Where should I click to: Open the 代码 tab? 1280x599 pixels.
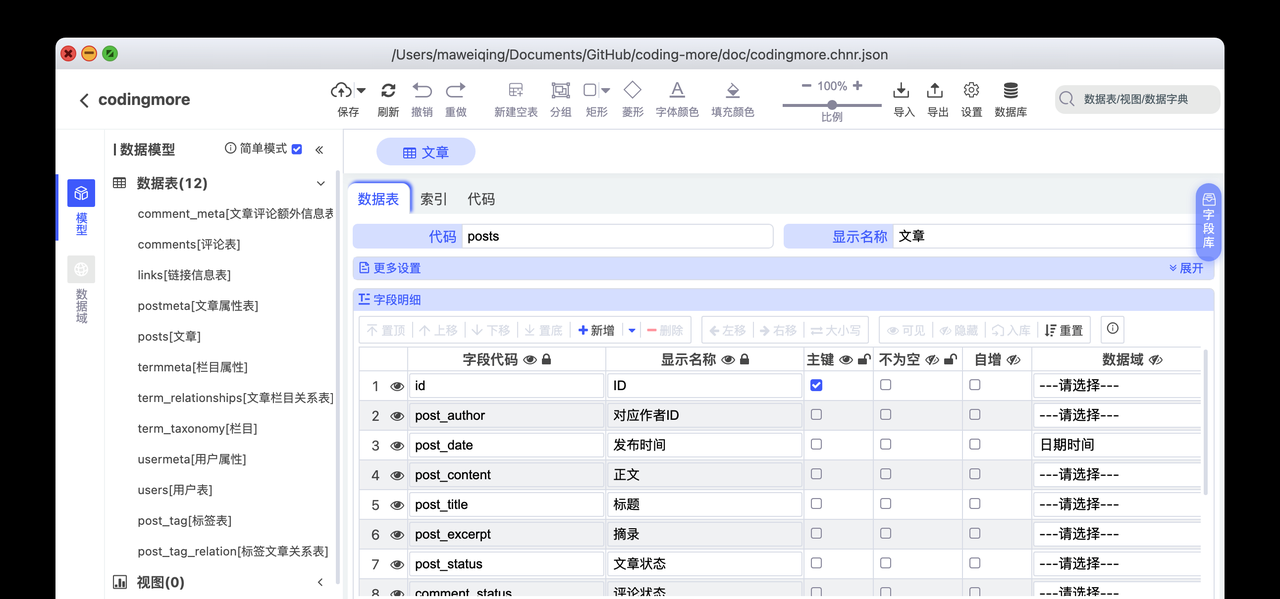pos(481,198)
